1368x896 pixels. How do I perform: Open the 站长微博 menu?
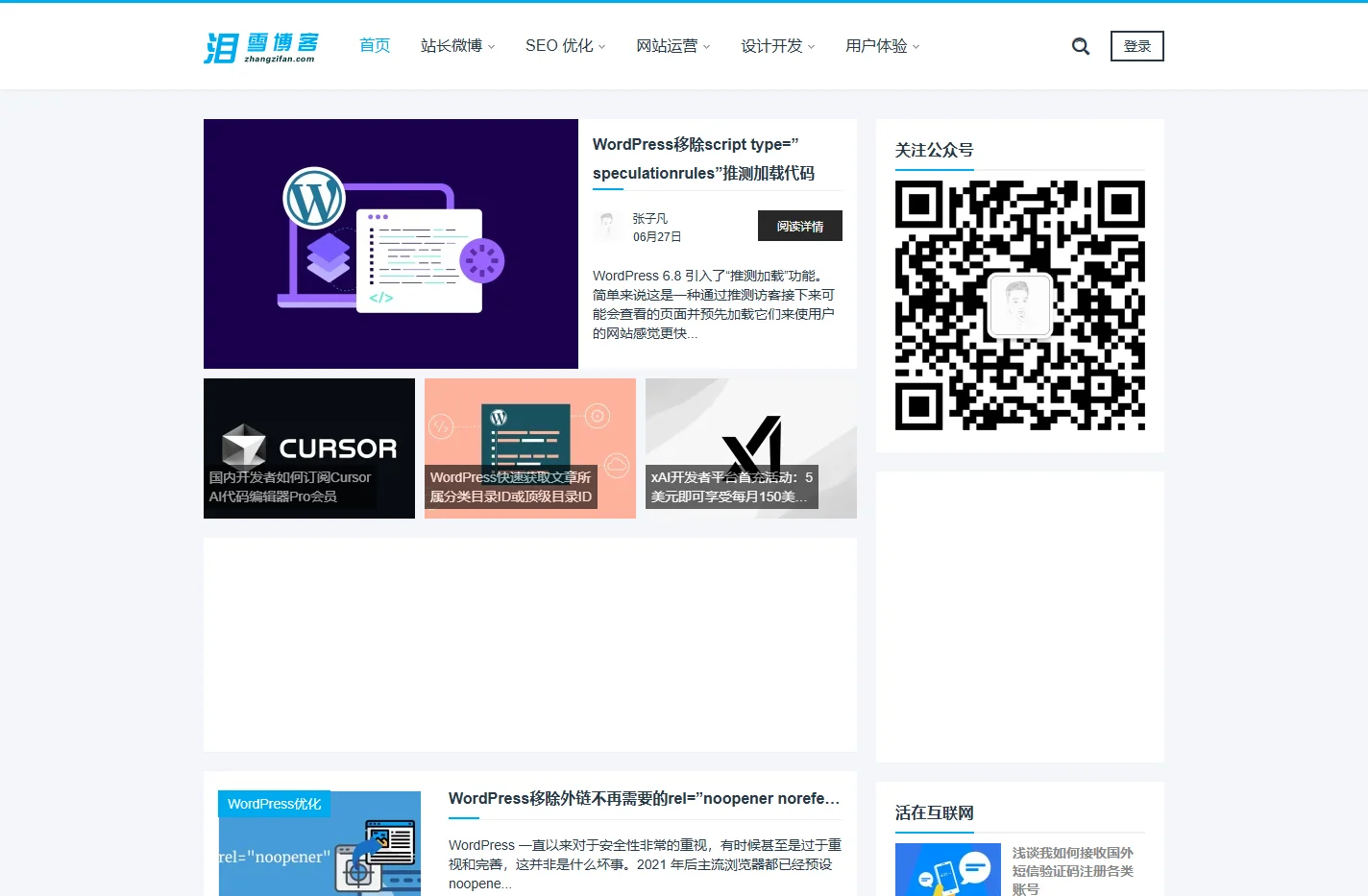click(452, 45)
